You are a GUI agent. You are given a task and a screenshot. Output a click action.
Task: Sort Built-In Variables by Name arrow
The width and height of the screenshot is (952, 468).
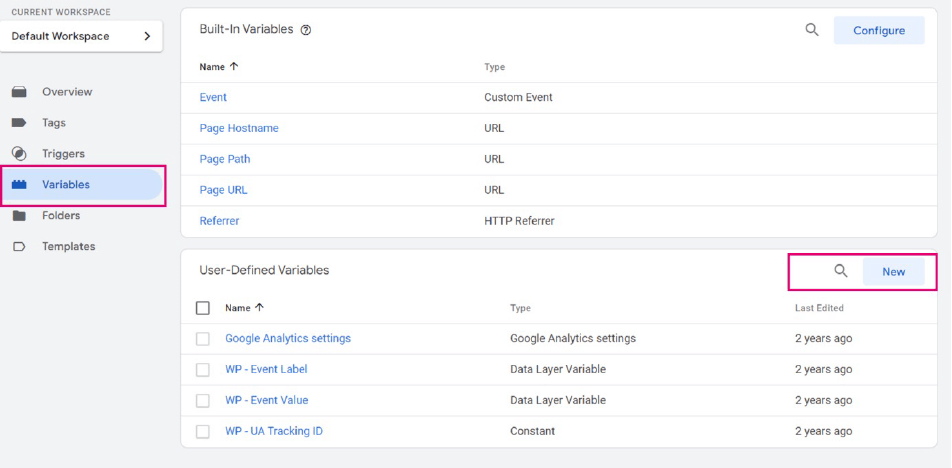(234, 67)
